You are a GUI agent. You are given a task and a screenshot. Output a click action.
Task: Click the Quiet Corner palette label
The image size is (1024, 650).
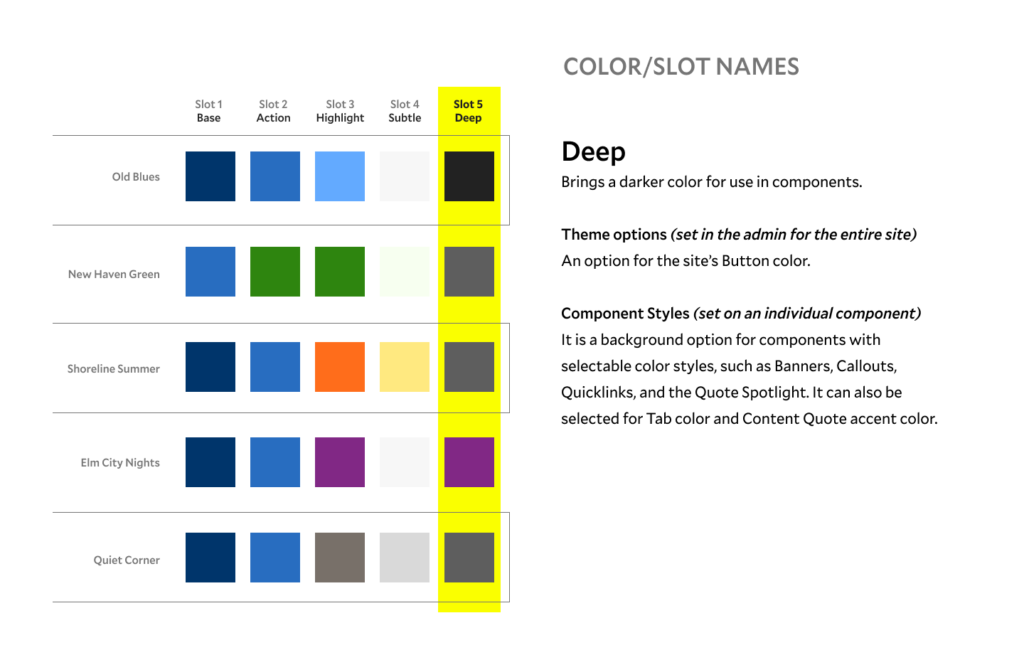127,560
